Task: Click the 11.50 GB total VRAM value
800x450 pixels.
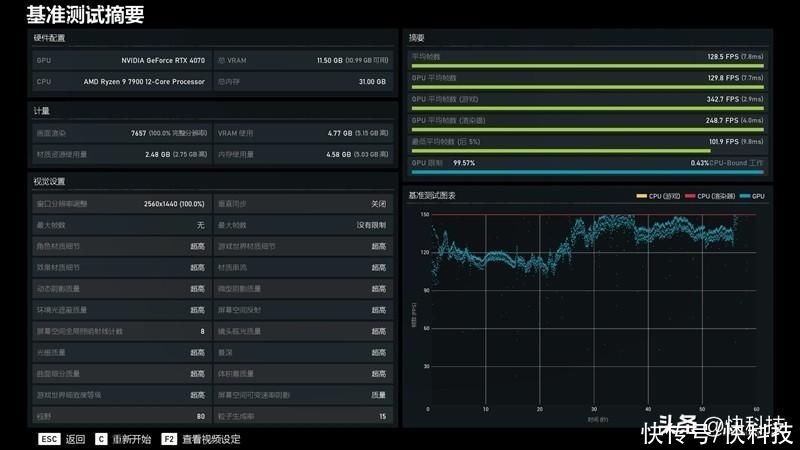Action: click(x=330, y=60)
